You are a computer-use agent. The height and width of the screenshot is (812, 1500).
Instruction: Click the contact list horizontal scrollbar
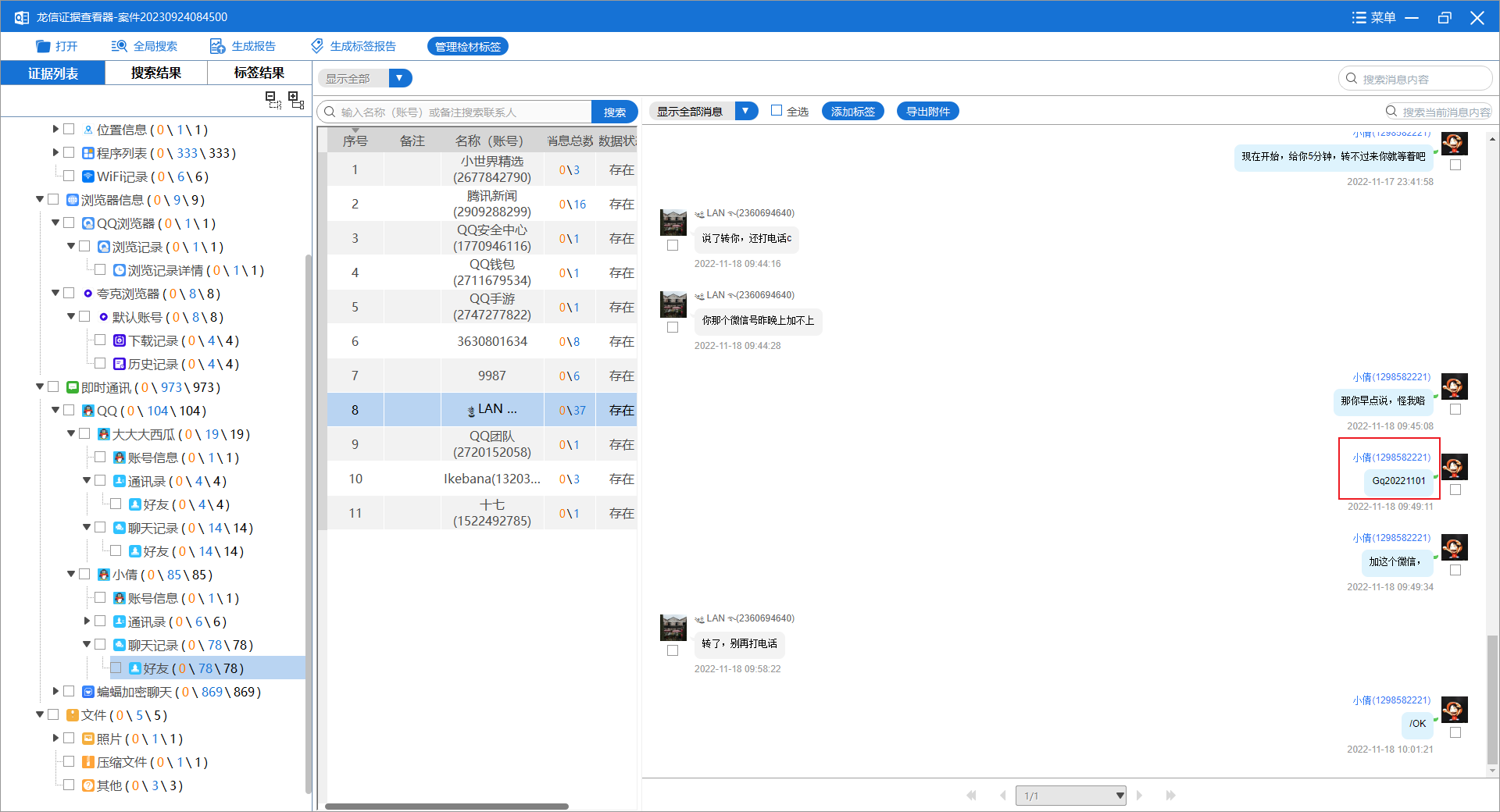coord(446,806)
